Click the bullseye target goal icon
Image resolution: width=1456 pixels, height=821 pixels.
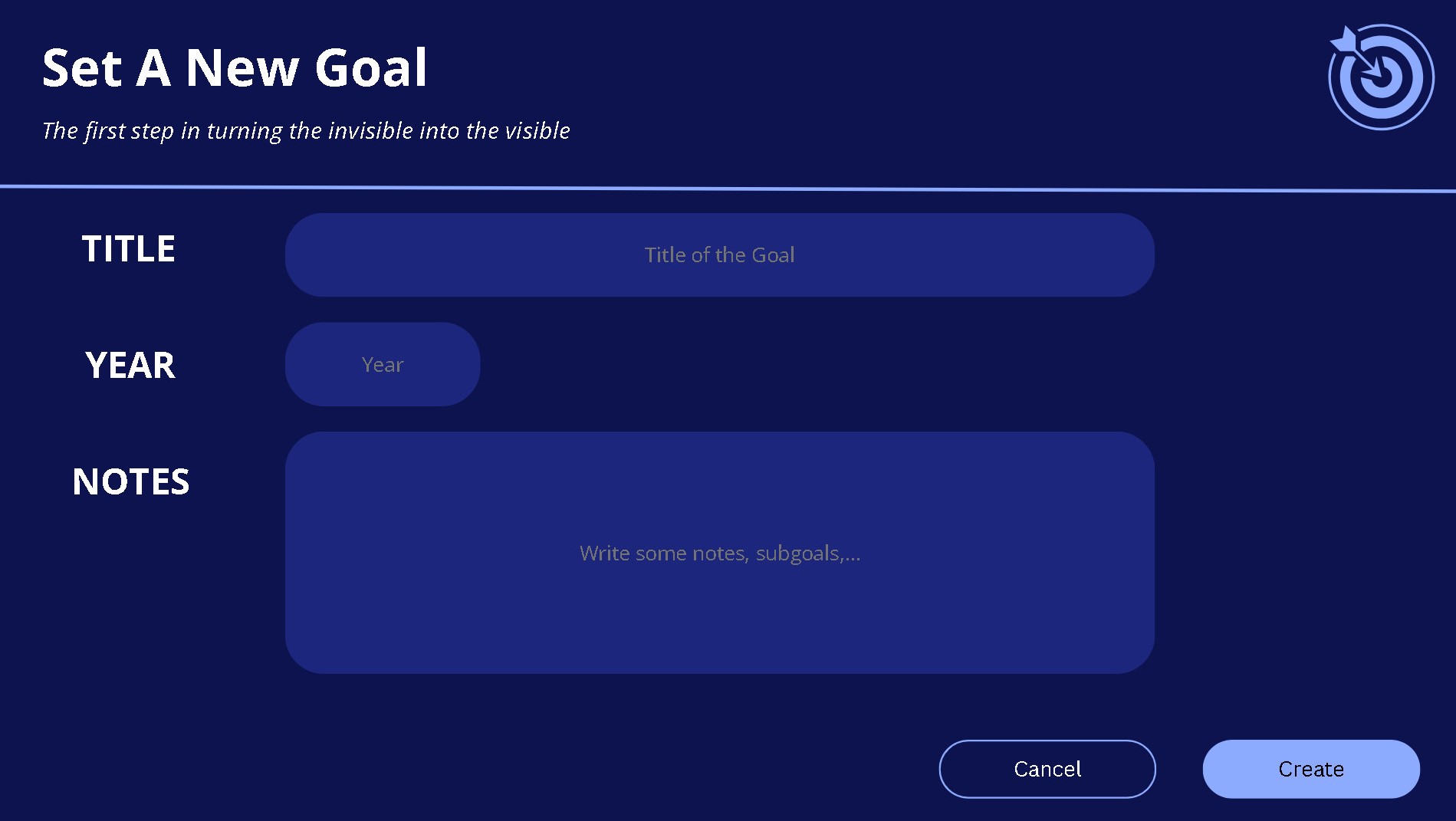tap(1381, 77)
